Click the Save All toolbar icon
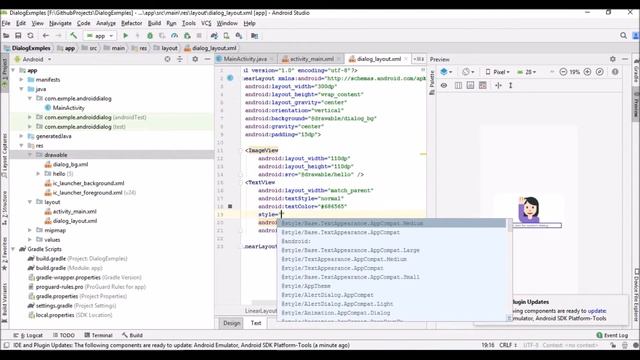The image size is (640, 360). coord(18,36)
